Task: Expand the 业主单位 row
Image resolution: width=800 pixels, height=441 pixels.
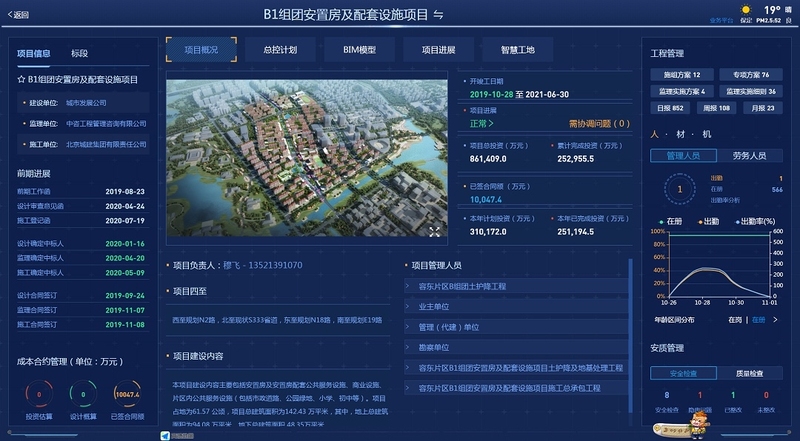Action: [516, 307]
